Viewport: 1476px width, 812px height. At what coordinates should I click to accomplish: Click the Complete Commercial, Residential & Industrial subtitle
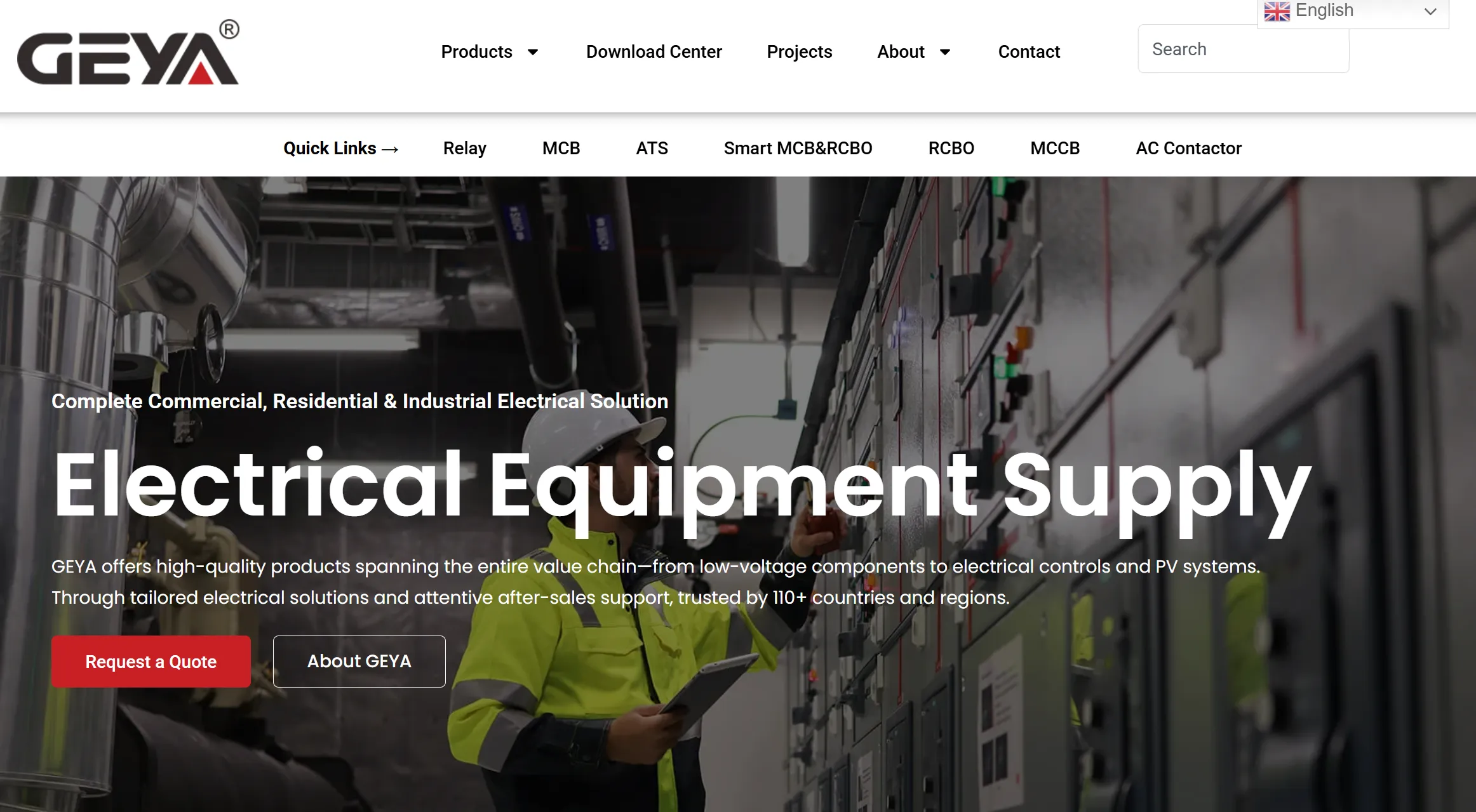coord(359,401)
